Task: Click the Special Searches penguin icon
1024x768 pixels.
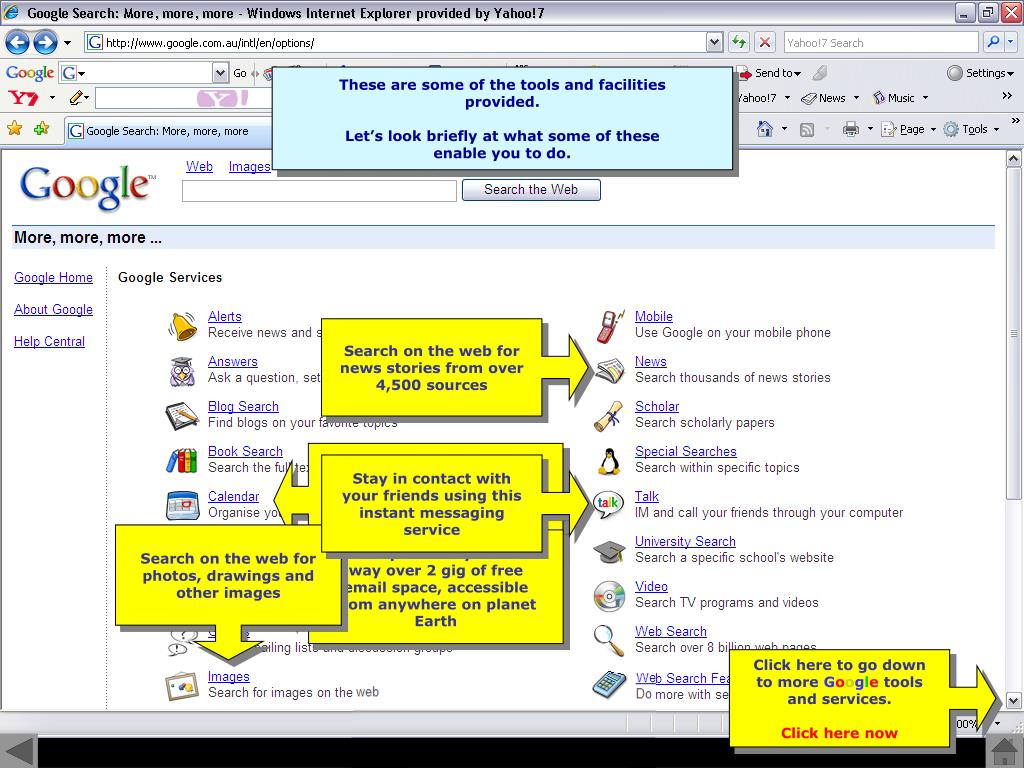Action: (609, 462)
